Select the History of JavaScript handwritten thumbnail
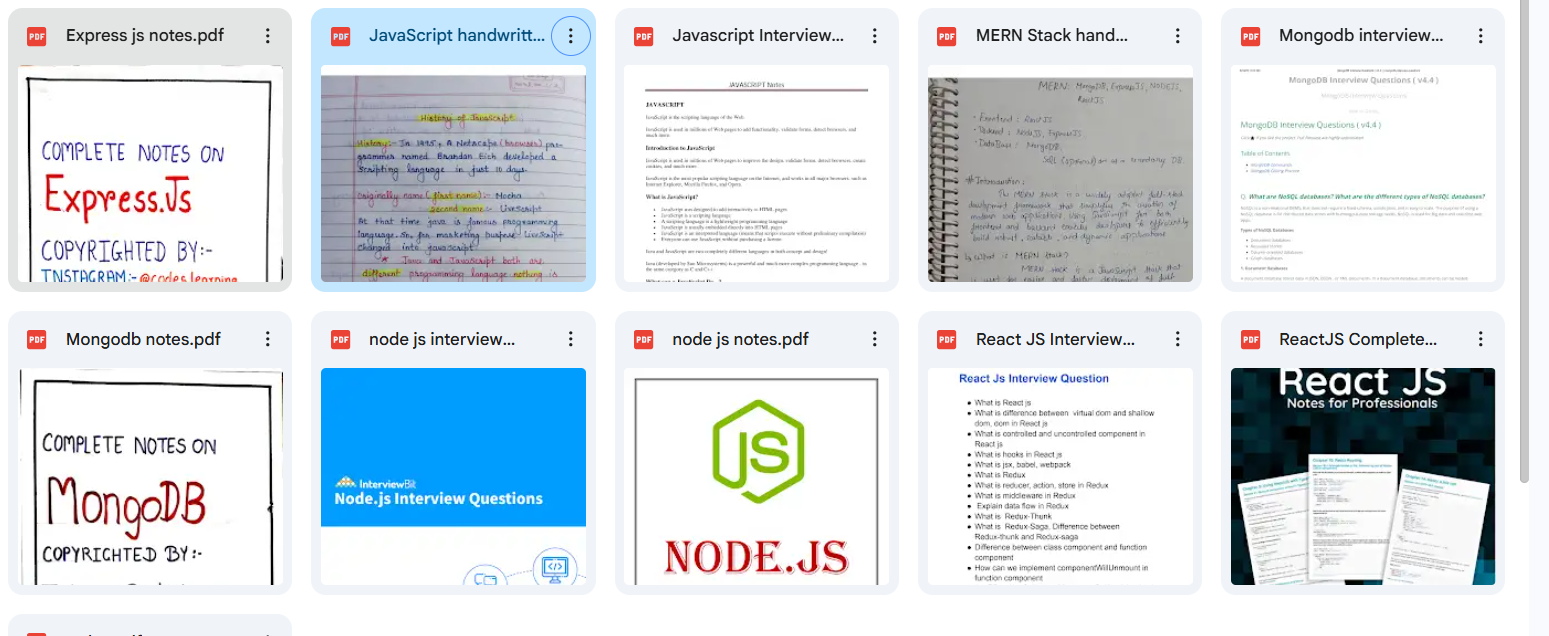 pyautogui.click(x=453, y=174)
